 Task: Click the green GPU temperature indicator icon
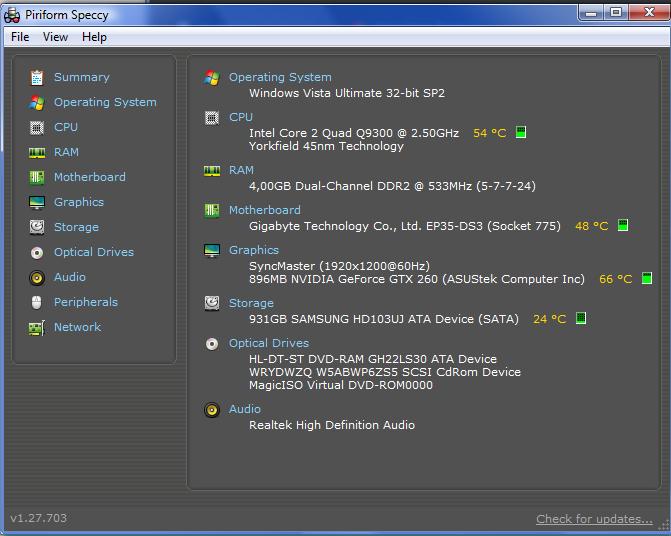pyautogui.click(x=647, y=278)
